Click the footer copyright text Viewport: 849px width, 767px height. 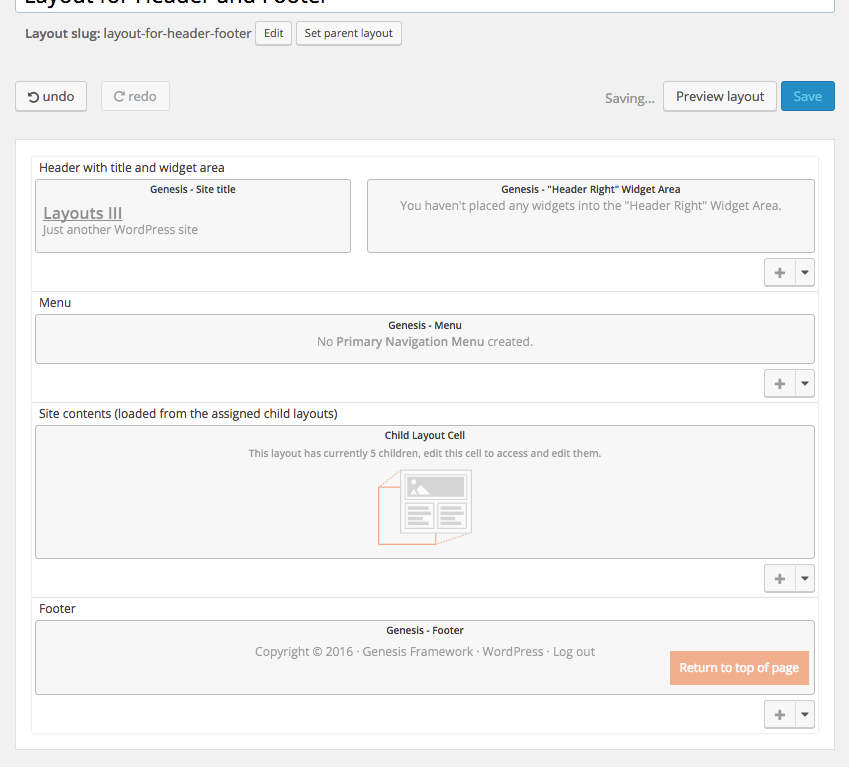425,652
